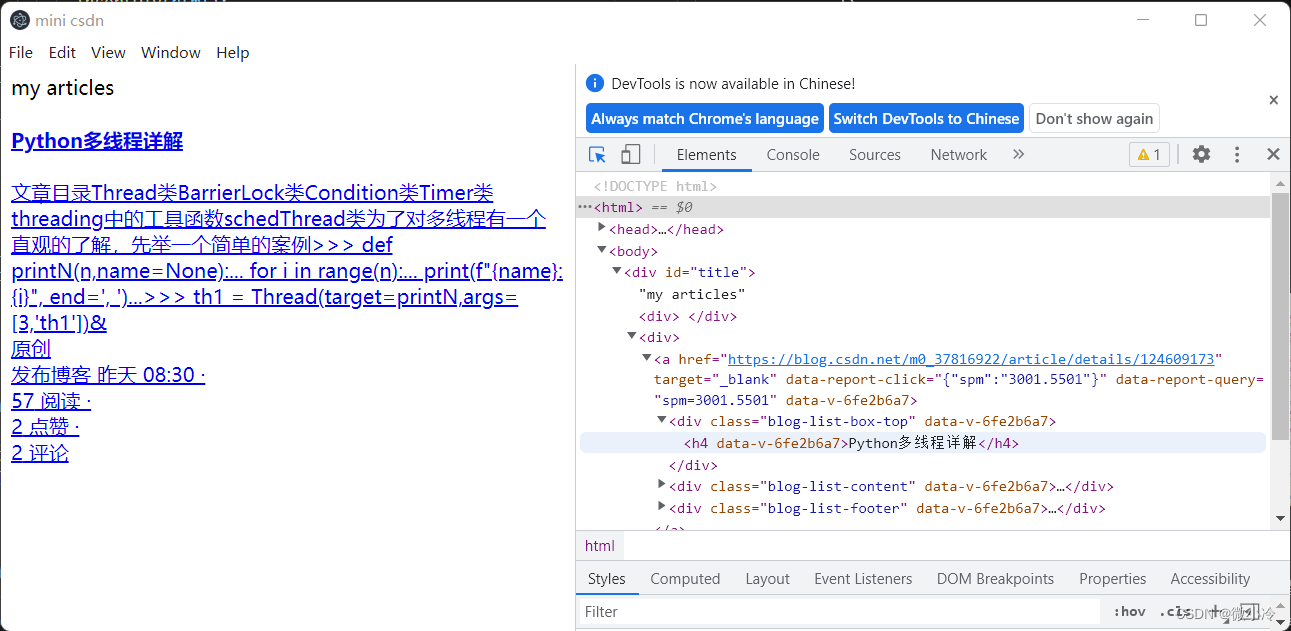This screenshot has height=631, width=1291.
Task: Click the my articles heading text
Action: (63, 88)
